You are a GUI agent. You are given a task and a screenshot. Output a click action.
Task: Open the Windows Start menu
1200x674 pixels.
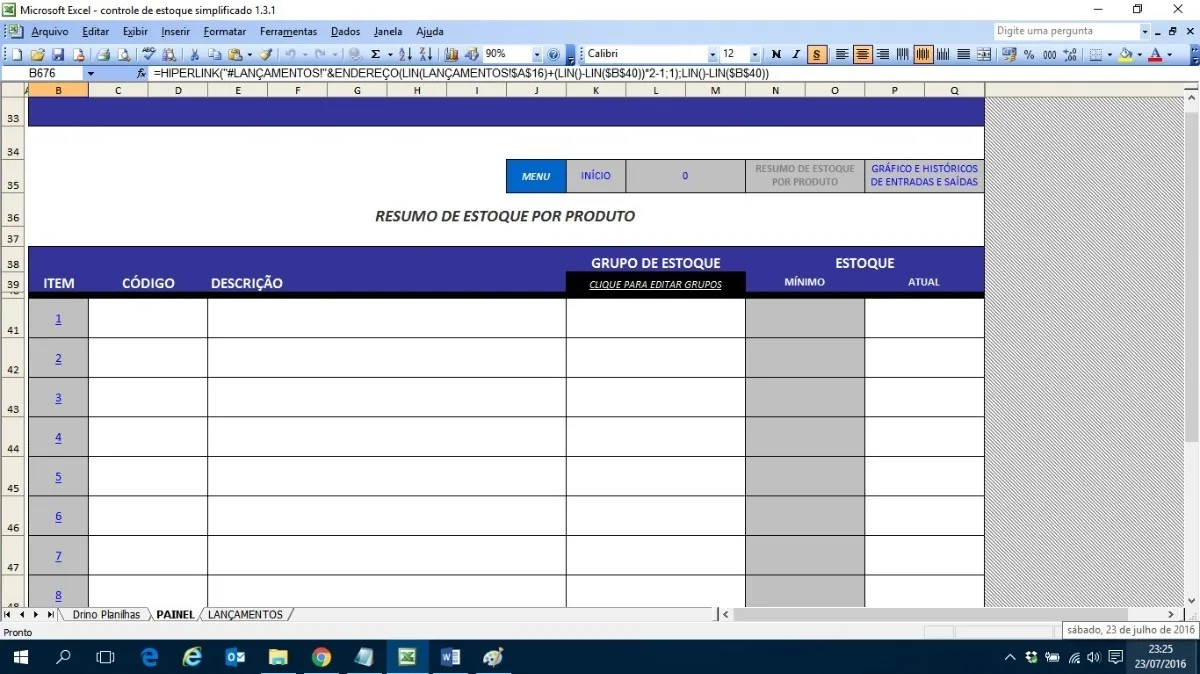21,657
